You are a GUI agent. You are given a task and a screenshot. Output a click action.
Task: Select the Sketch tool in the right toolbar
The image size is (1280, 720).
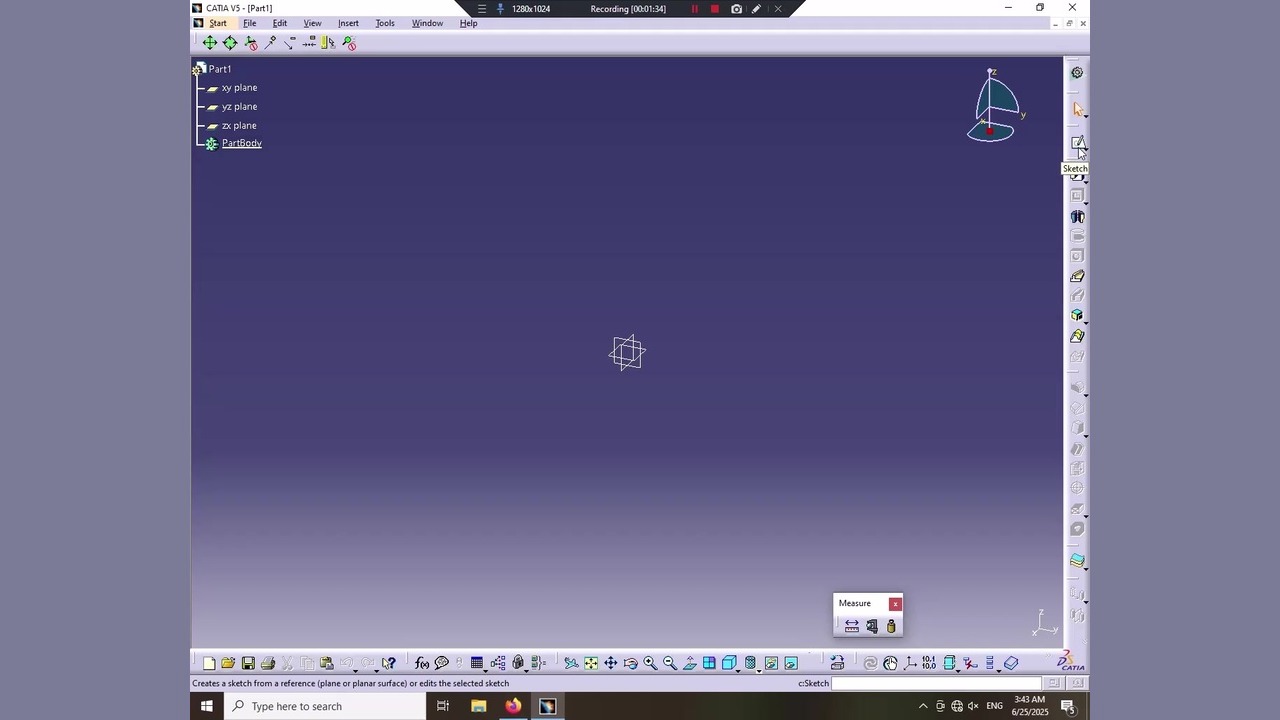pyautogui.click(x=1077, y=143)
